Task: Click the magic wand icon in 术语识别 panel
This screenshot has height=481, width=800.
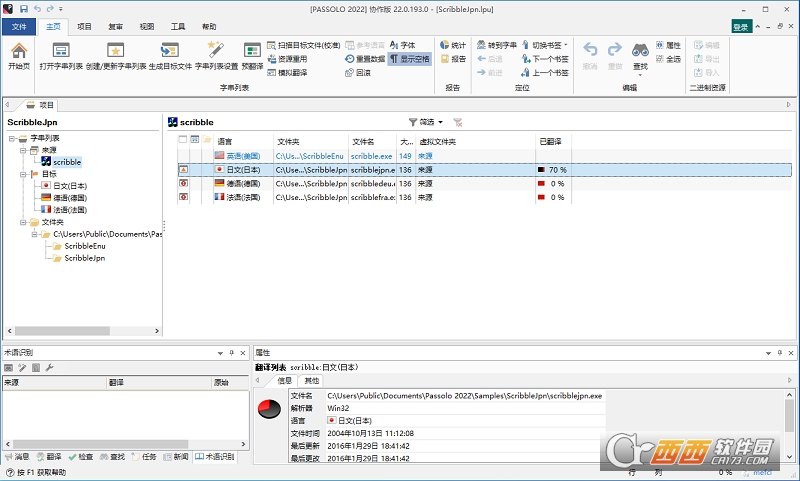Action: pos(22,367)
